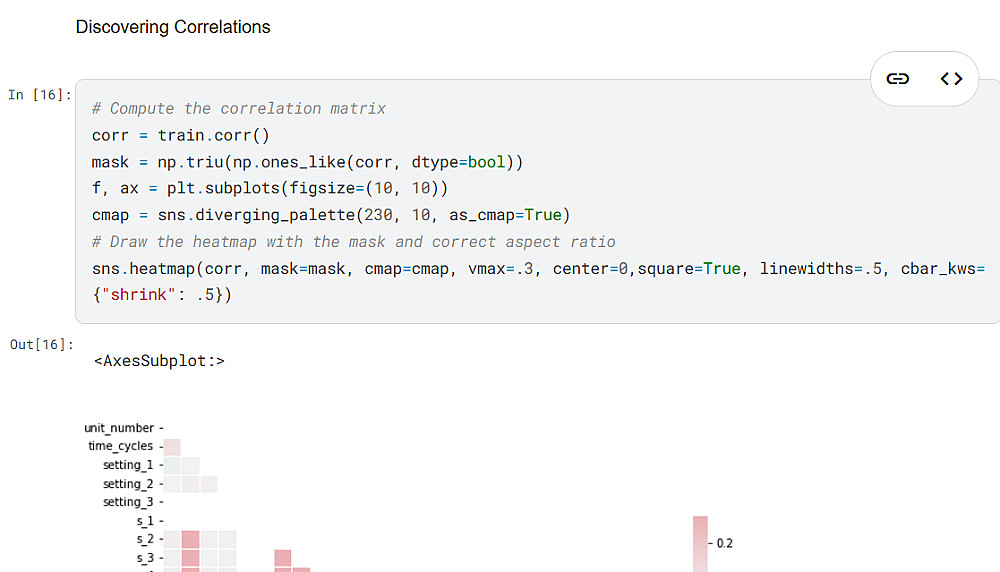
Task: Click the s_2 axis label
Action: tap(145, 539)
